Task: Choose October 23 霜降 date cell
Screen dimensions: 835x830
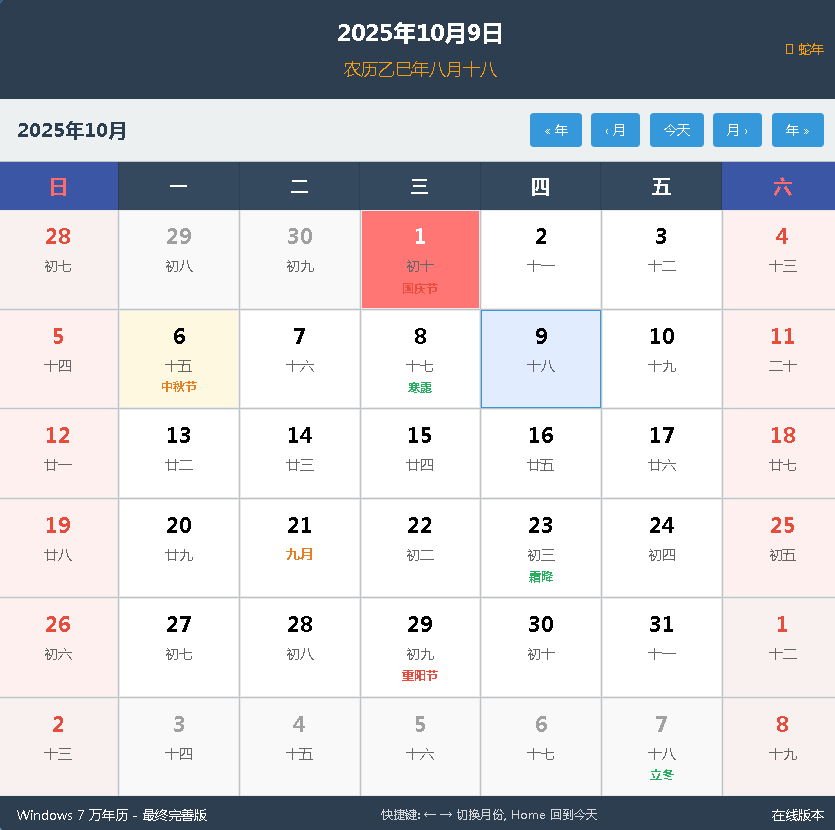Action: click(541, 548)
